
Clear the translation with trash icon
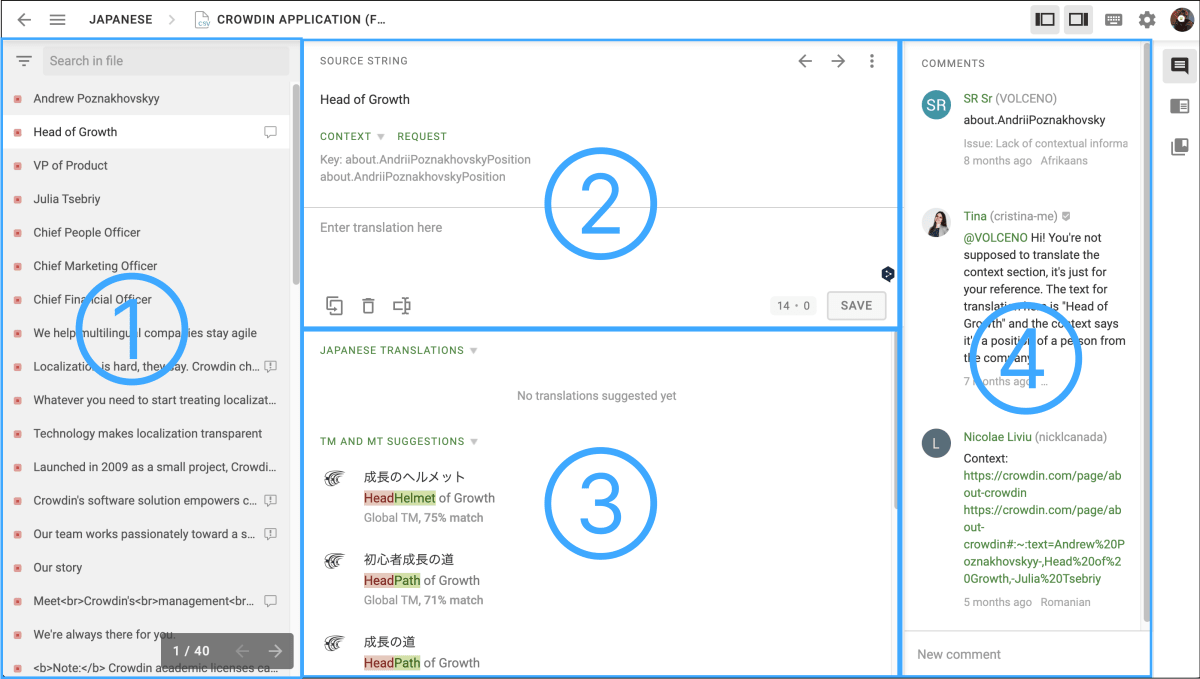[x=368, y=306]
